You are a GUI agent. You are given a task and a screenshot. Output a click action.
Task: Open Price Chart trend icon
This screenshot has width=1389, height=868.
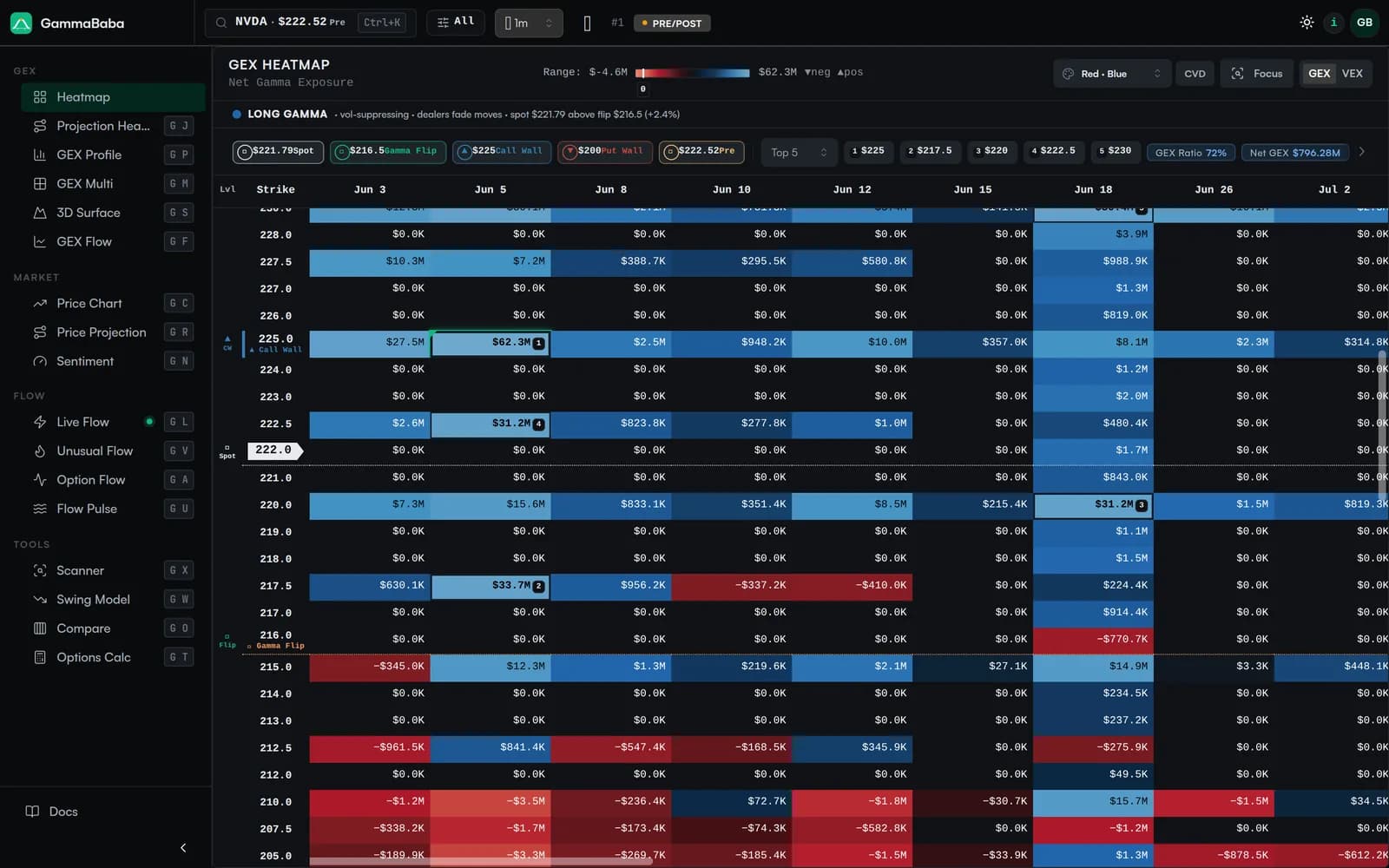click(40, 303)
